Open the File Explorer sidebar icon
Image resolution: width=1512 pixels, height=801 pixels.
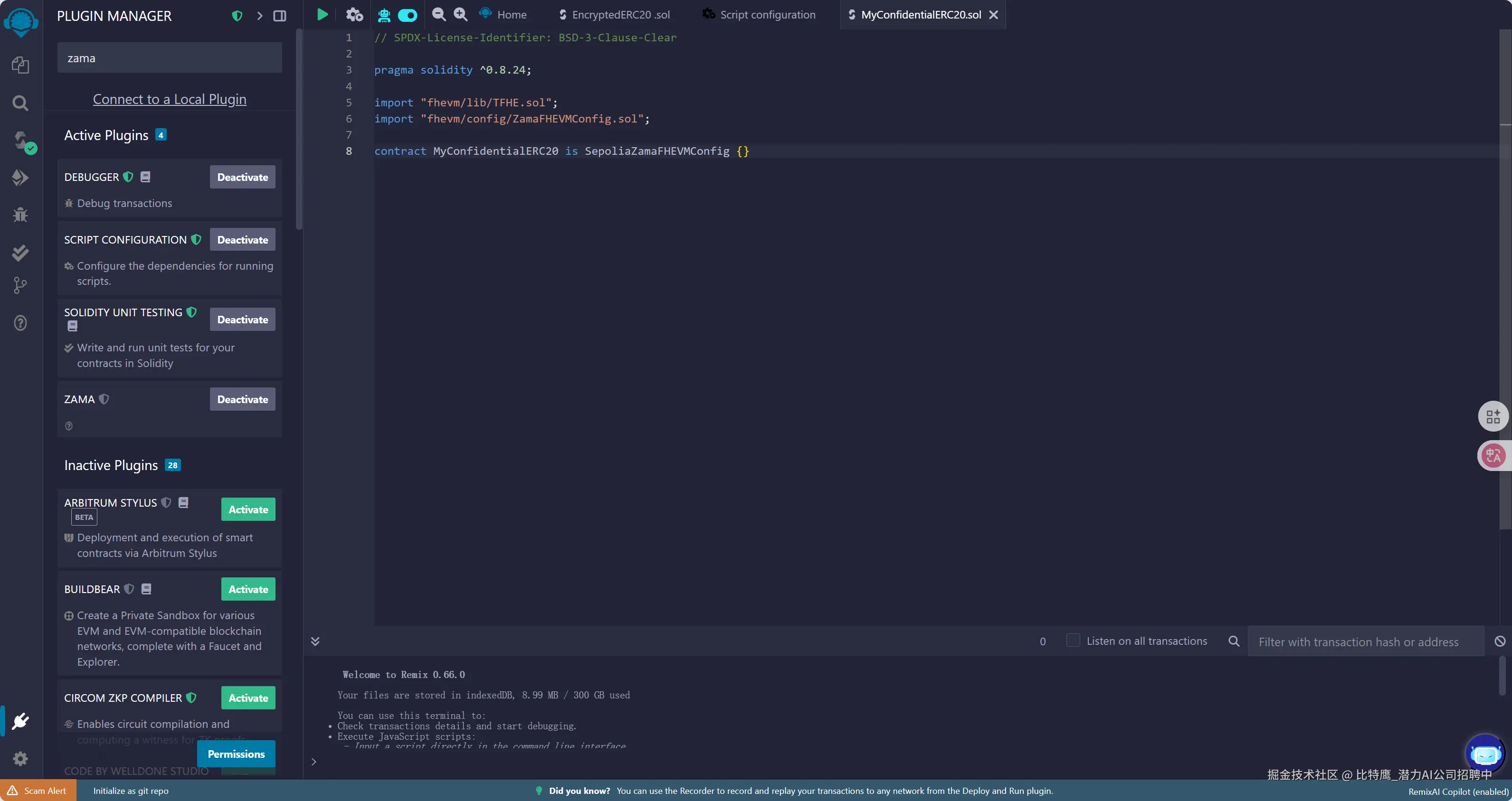pos(20,65)
